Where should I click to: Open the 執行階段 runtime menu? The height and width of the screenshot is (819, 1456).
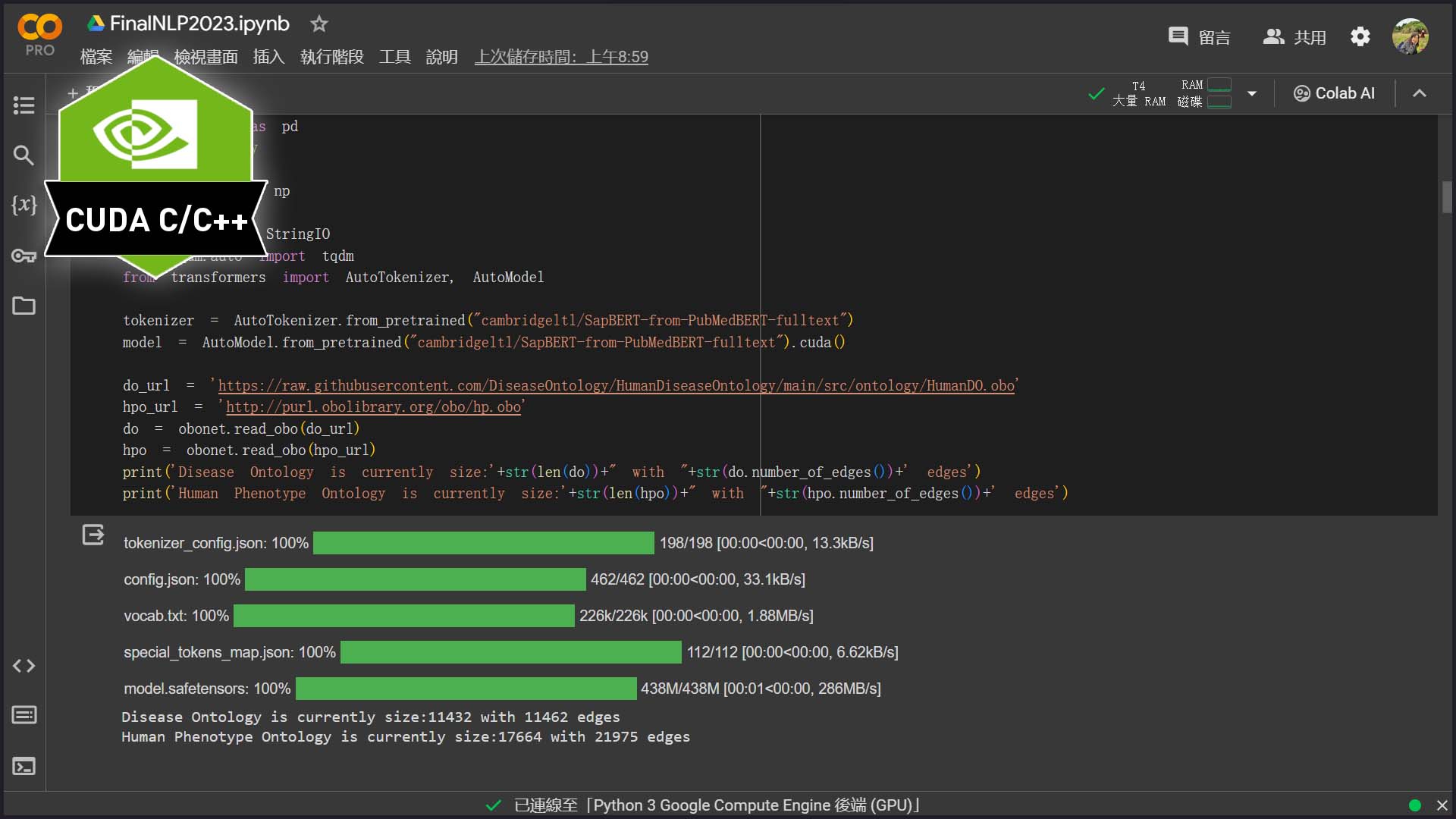click(x=332, y=57)
